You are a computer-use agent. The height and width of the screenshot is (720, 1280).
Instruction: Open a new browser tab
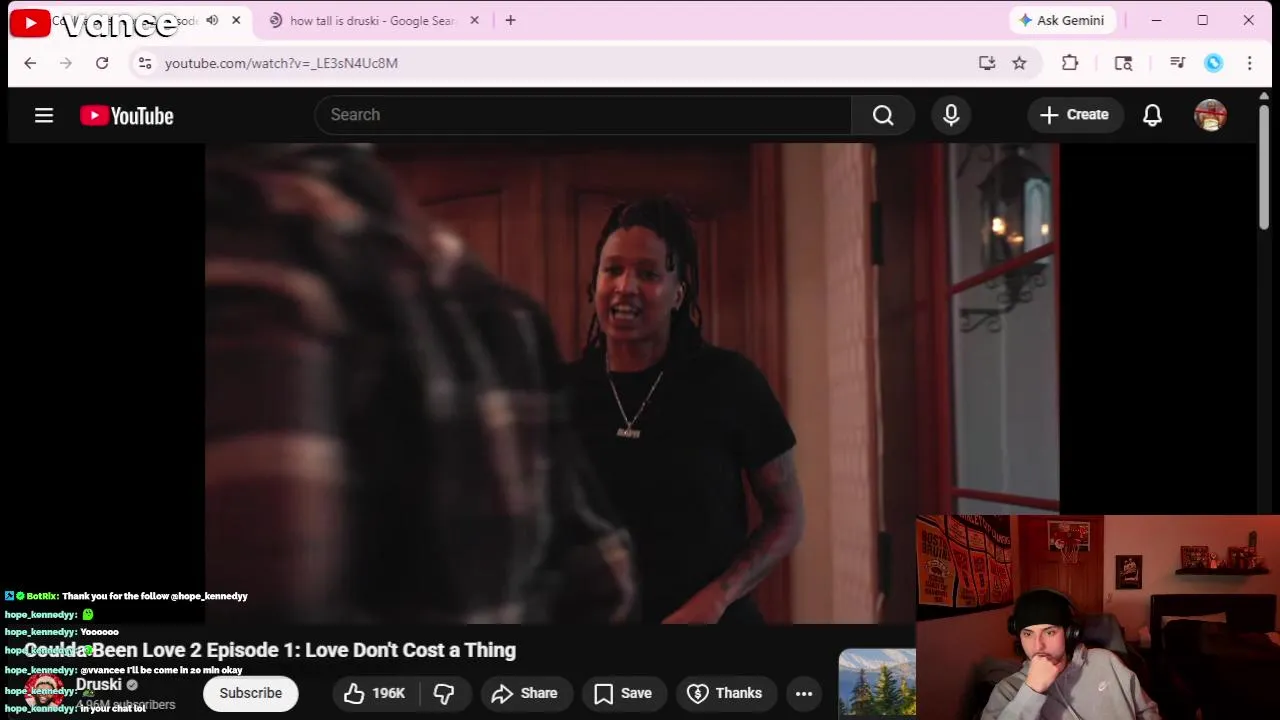coord(510,20)
